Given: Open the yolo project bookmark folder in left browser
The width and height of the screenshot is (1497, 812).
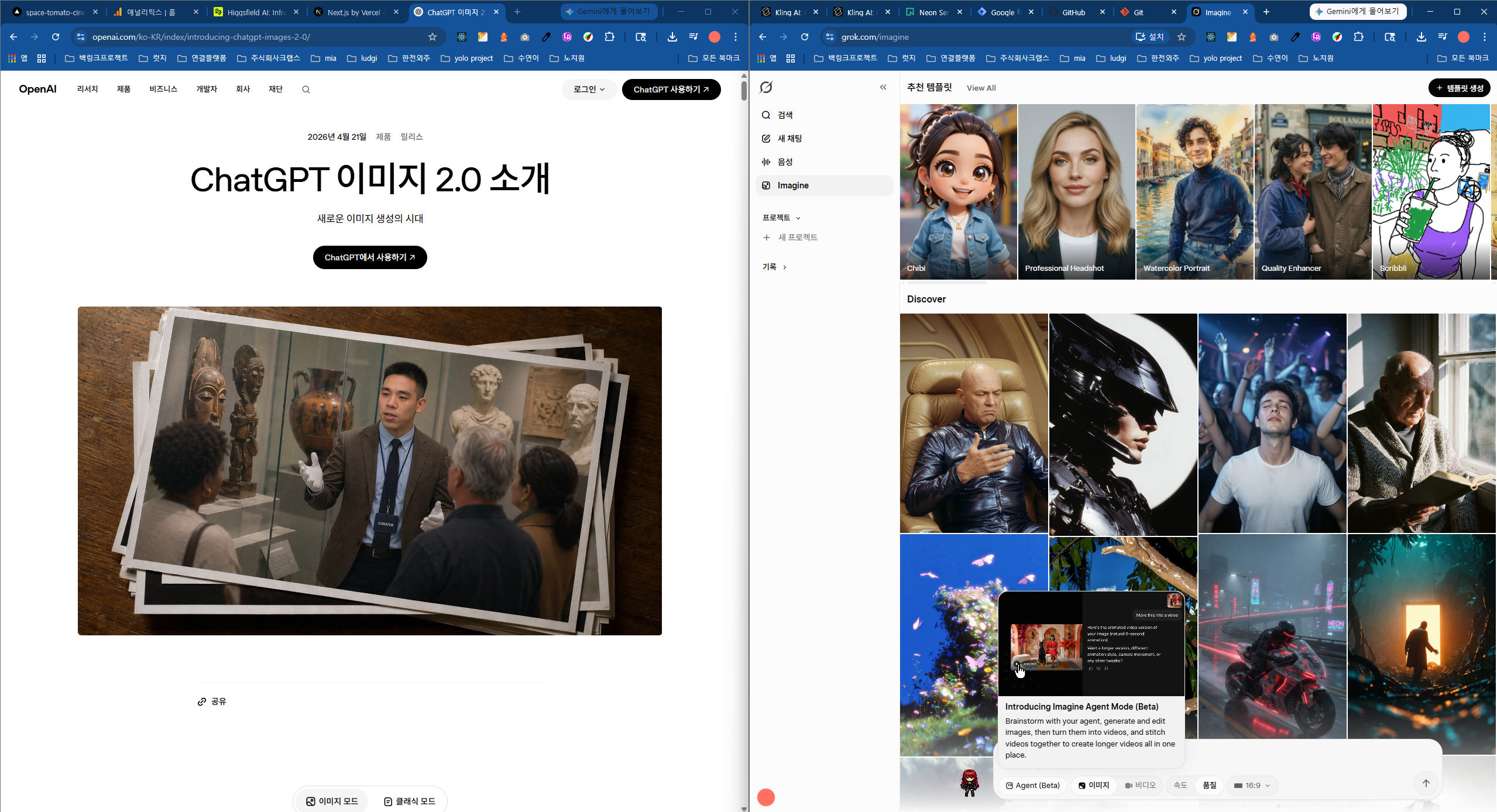Looking at the screenshot, I should tap(467, 58).
